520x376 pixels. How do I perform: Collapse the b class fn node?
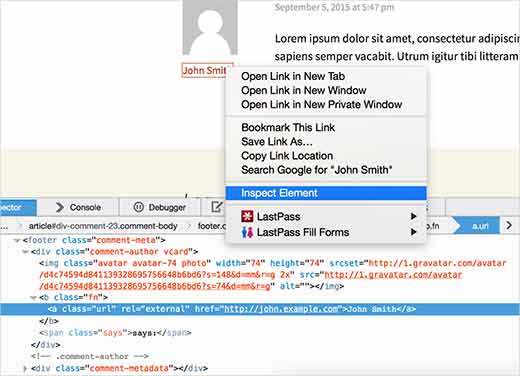[x=33, y=298]
